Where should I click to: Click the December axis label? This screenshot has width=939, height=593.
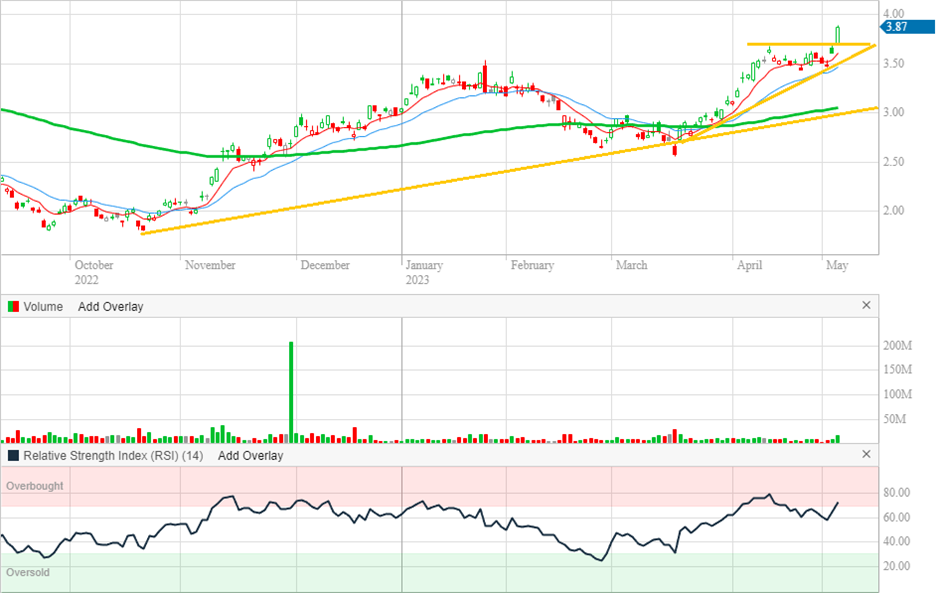(x=325, y=265)
